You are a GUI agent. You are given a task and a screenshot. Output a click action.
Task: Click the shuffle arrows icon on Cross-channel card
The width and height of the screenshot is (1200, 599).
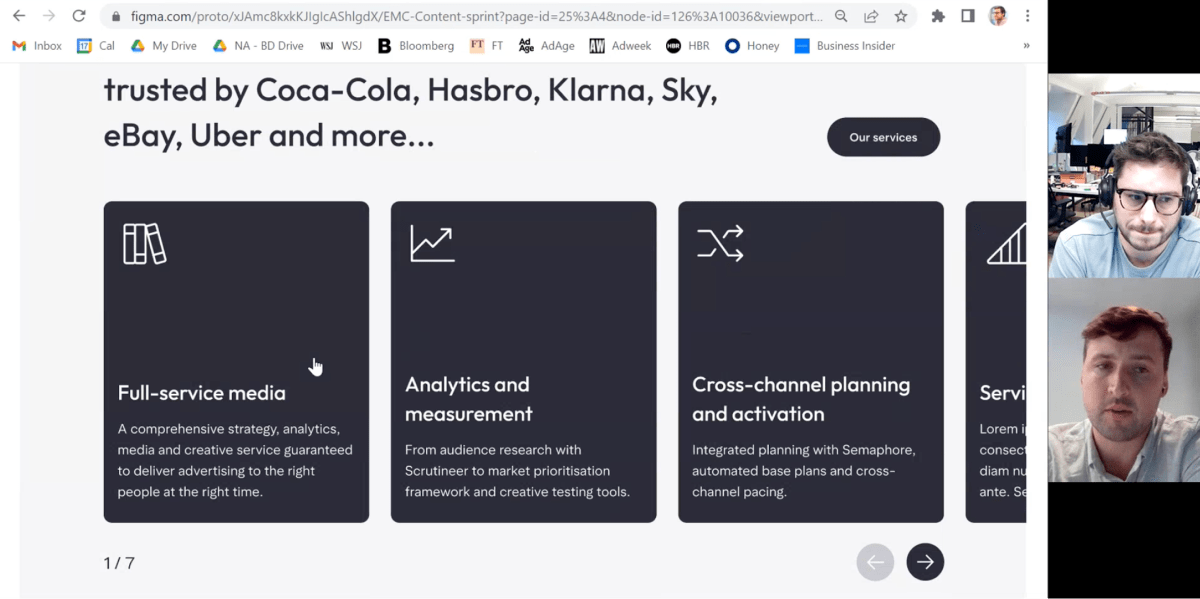720,243
